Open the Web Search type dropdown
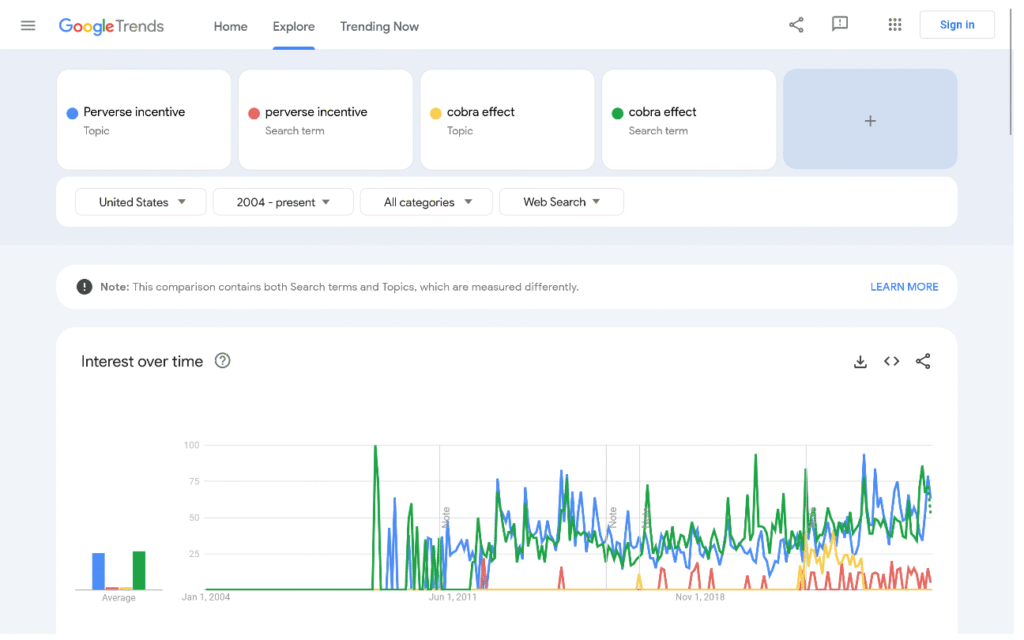Viewport: 1024px width, 640px height. point(561,202)
